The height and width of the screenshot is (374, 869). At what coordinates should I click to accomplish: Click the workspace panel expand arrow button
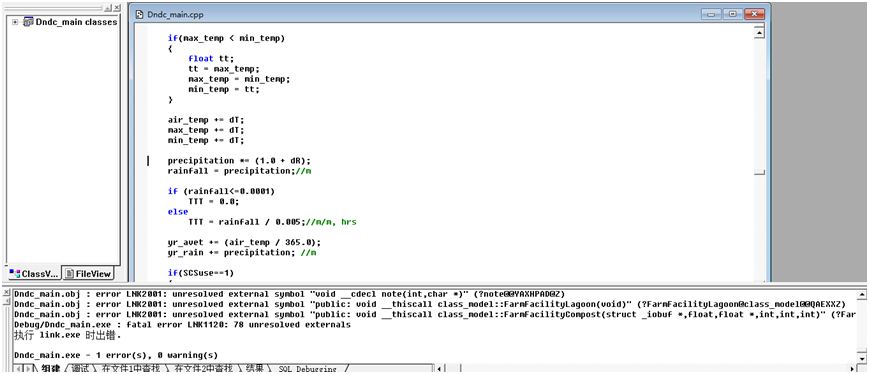(x=109, y=8)
